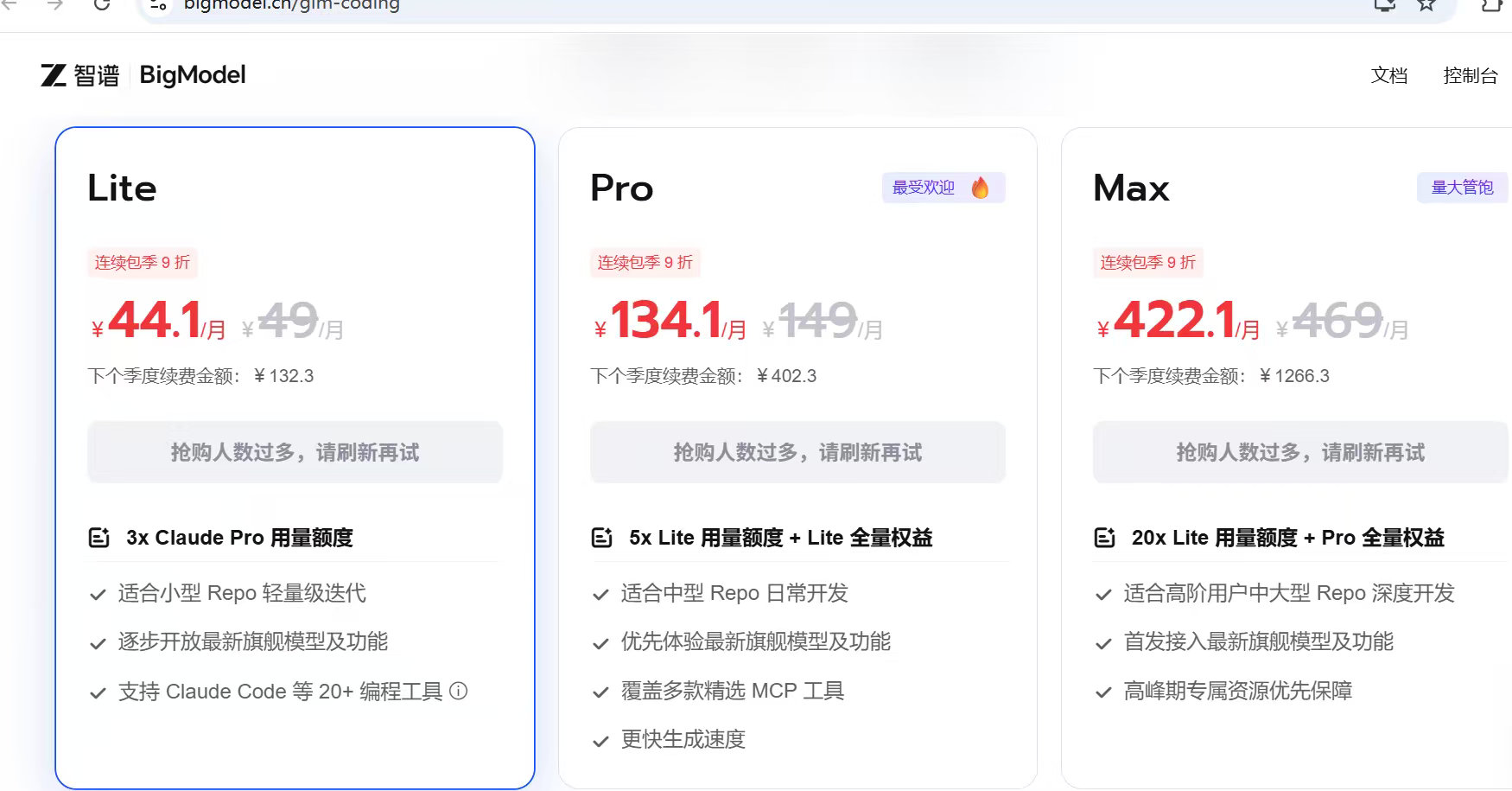
Task: Click checkmark beside 首发接入最新旗舰模型及功能
Action: pyautogui.click(x=1103, y=643)
